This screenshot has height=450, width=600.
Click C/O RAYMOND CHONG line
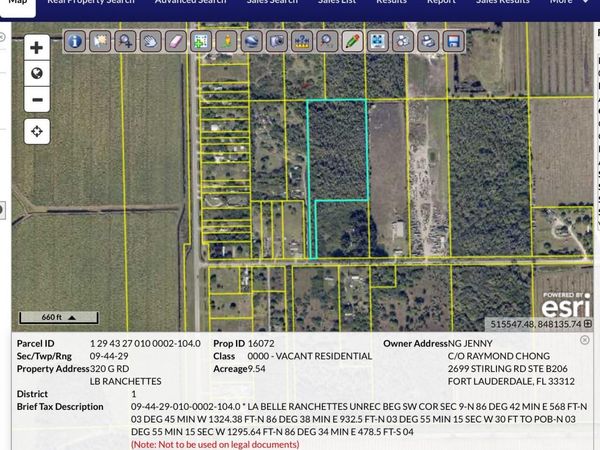point(499,356)
